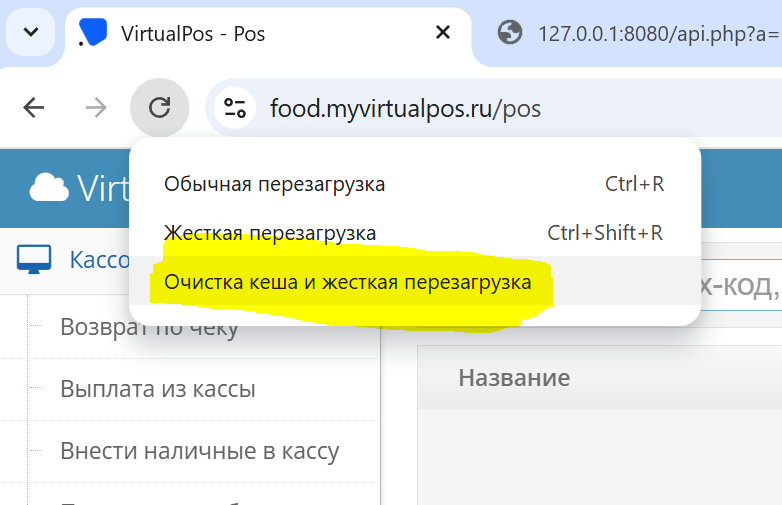The image size is (782, 505).
Task: Click the browser forward arrow
Action: pos(96,107)
